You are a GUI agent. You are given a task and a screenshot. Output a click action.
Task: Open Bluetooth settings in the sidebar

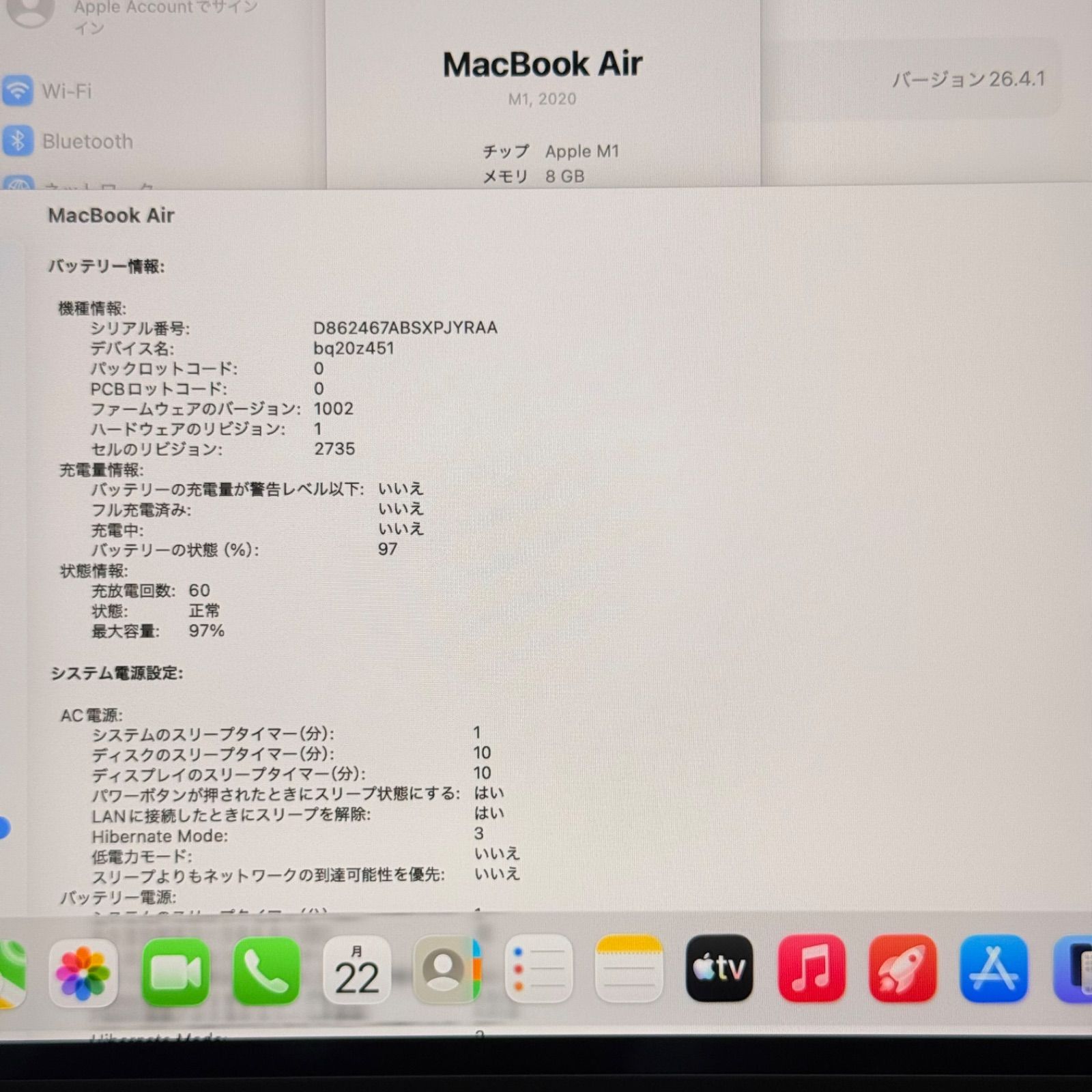point(68,141)
